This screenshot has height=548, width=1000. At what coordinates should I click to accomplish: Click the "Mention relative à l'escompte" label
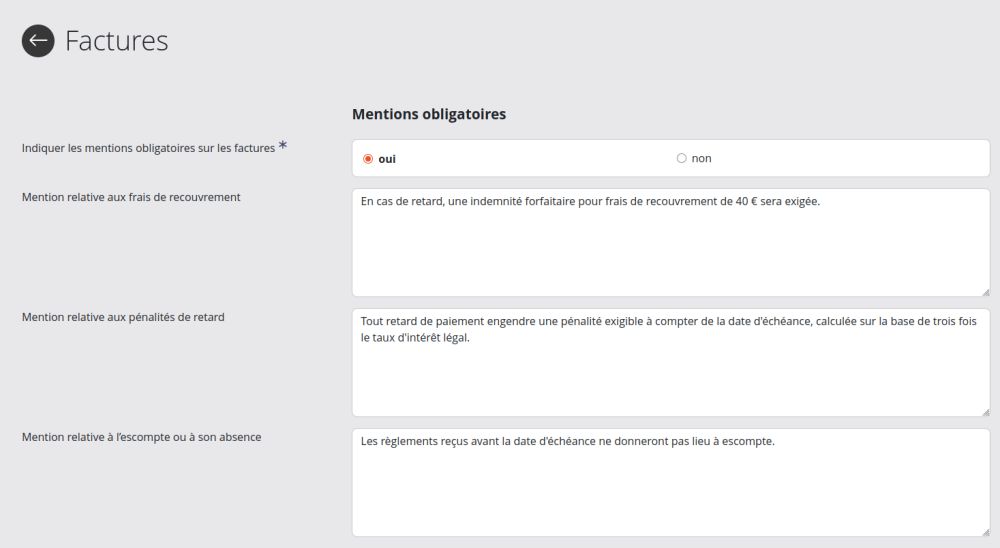(141, 437)
